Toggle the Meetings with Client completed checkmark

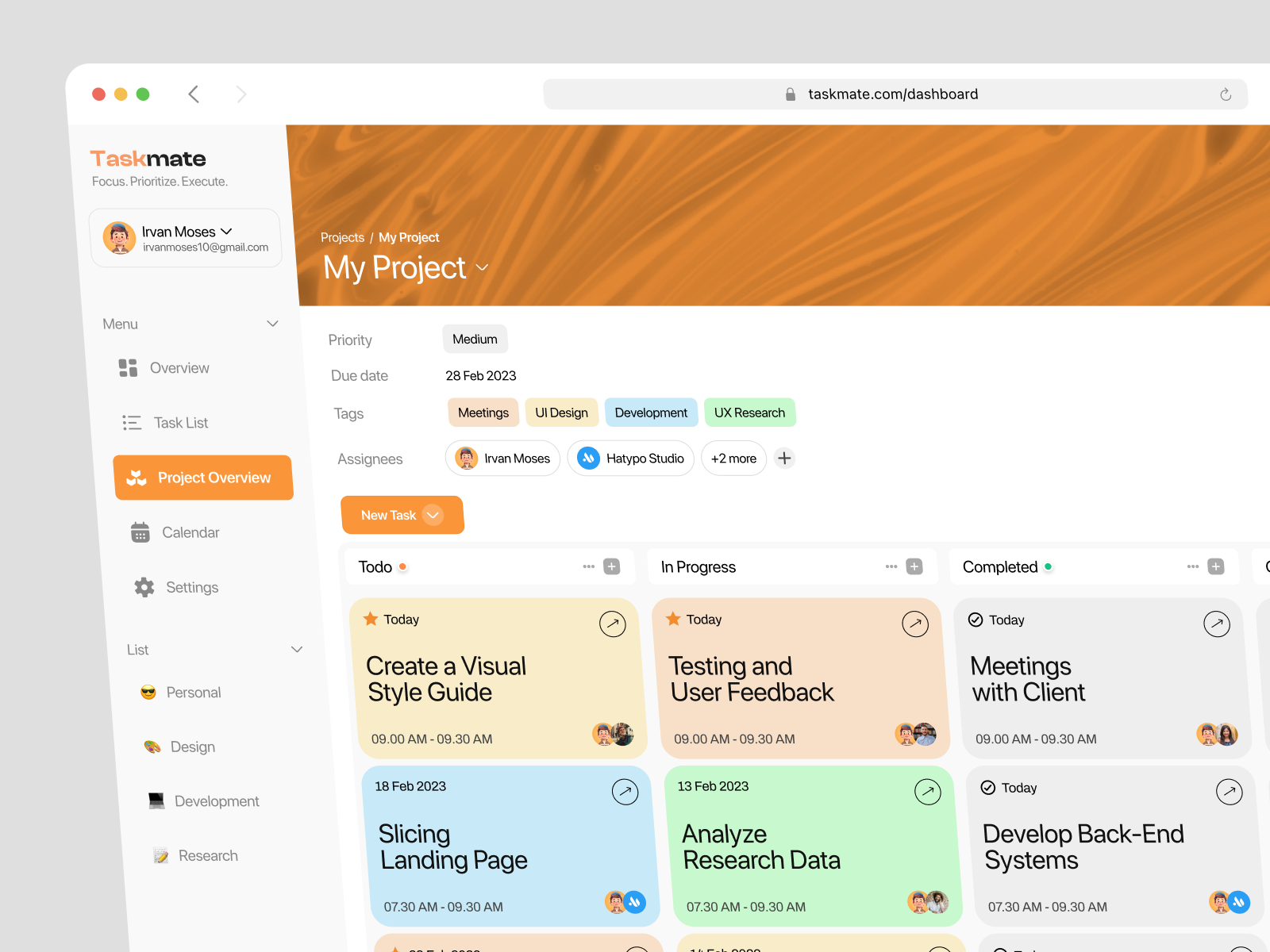pos(976,620)
